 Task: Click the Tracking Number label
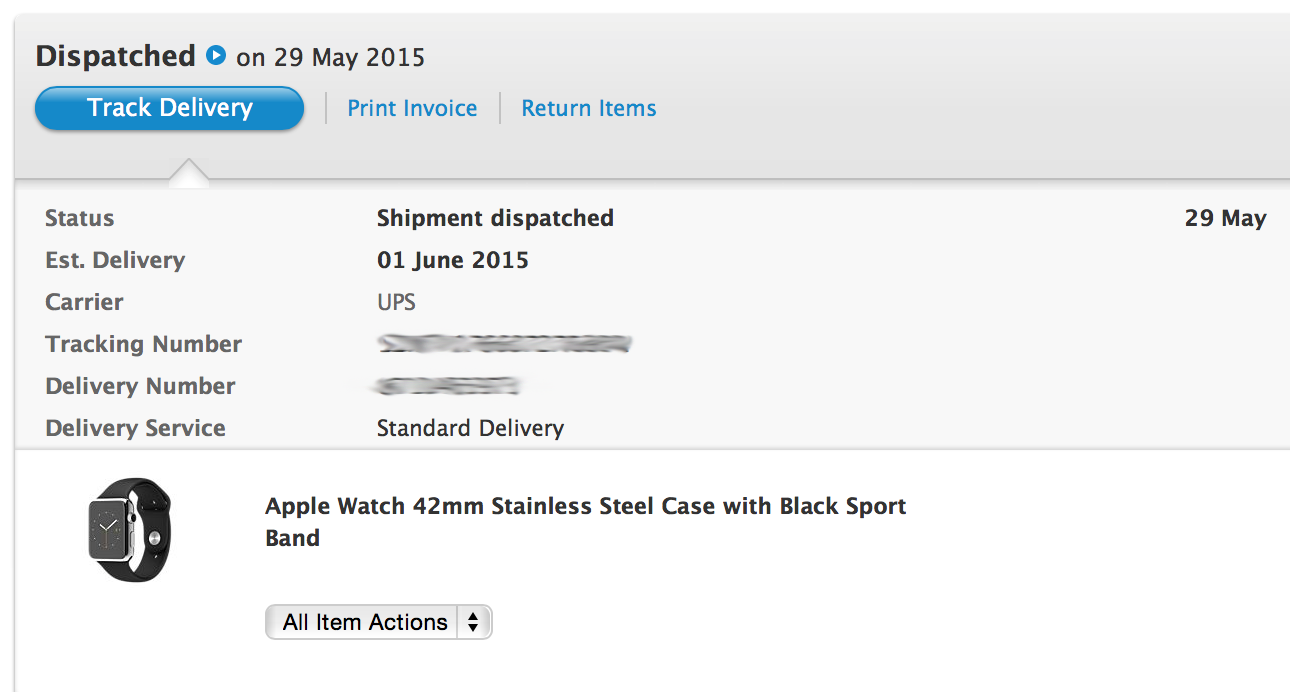[143, 344]
